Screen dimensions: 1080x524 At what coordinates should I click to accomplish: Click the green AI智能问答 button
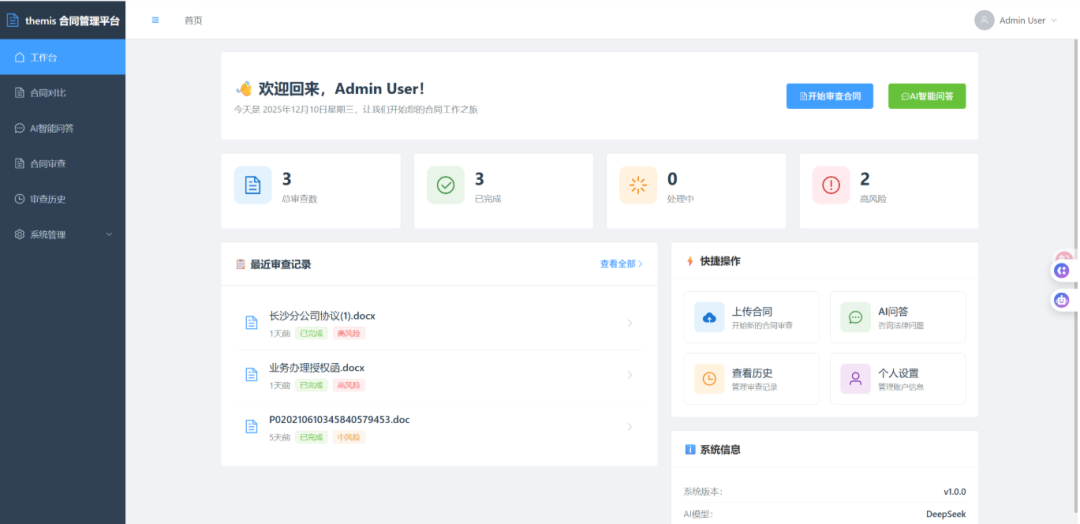(927, 96)
